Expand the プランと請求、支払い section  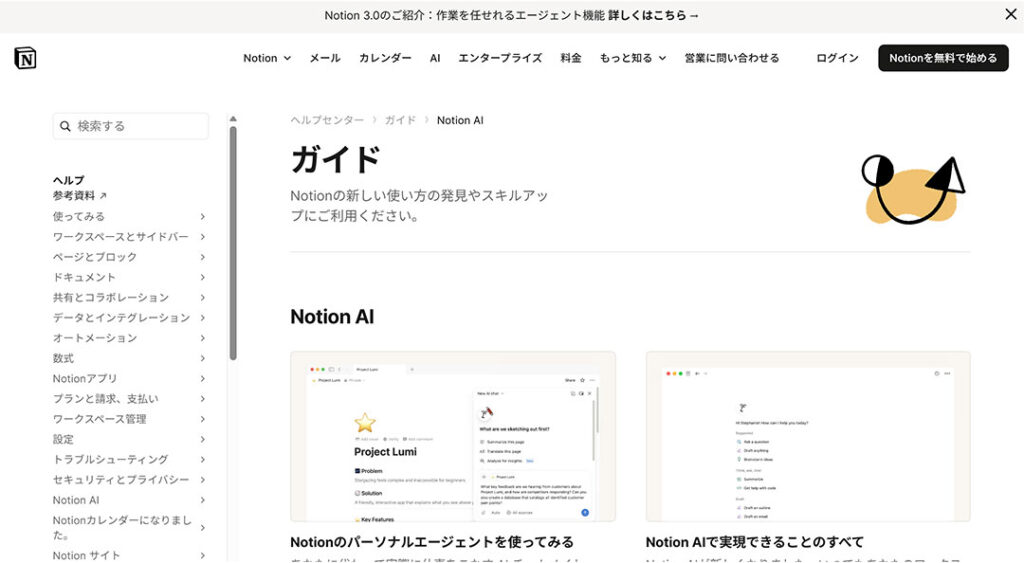click(202, 398)
